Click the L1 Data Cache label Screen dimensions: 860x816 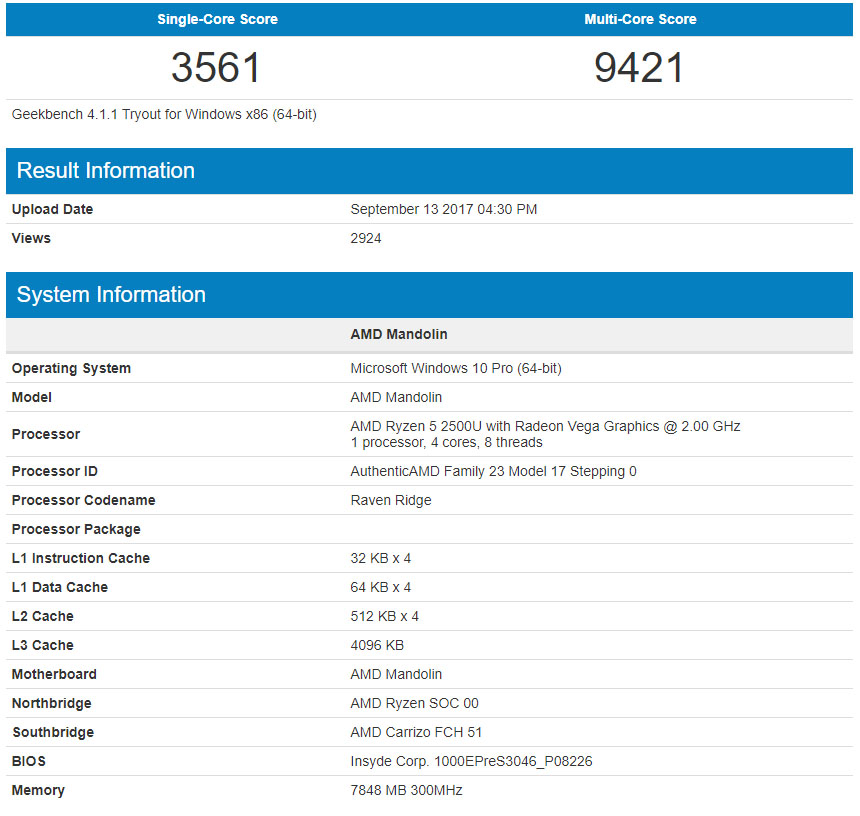coord(60,587)
